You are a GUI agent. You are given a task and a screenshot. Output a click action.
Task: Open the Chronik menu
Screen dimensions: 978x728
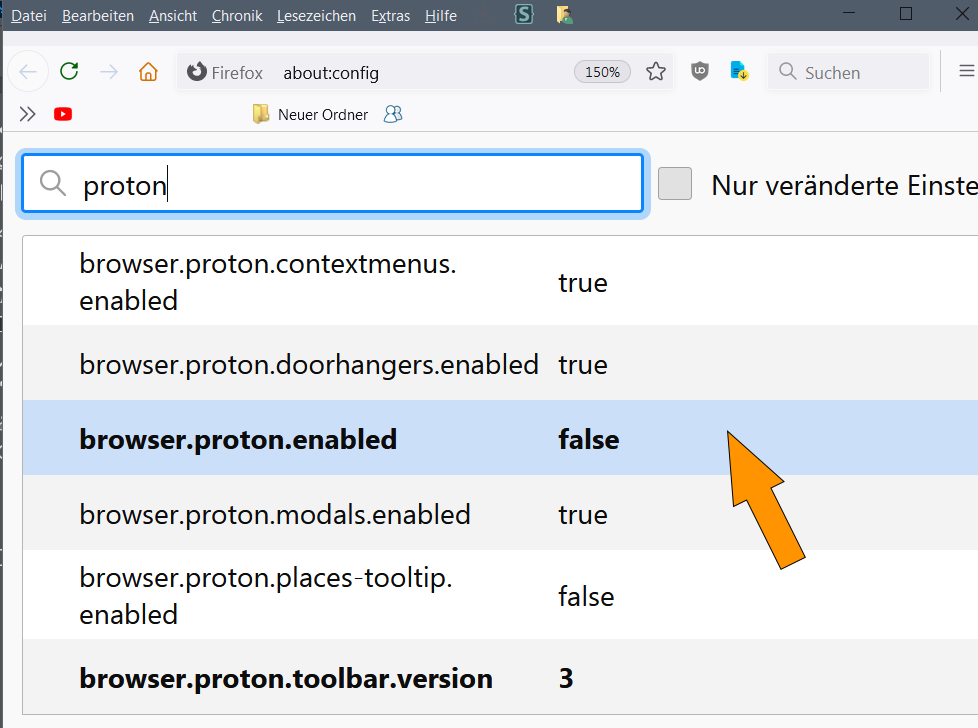coord(236,16)
